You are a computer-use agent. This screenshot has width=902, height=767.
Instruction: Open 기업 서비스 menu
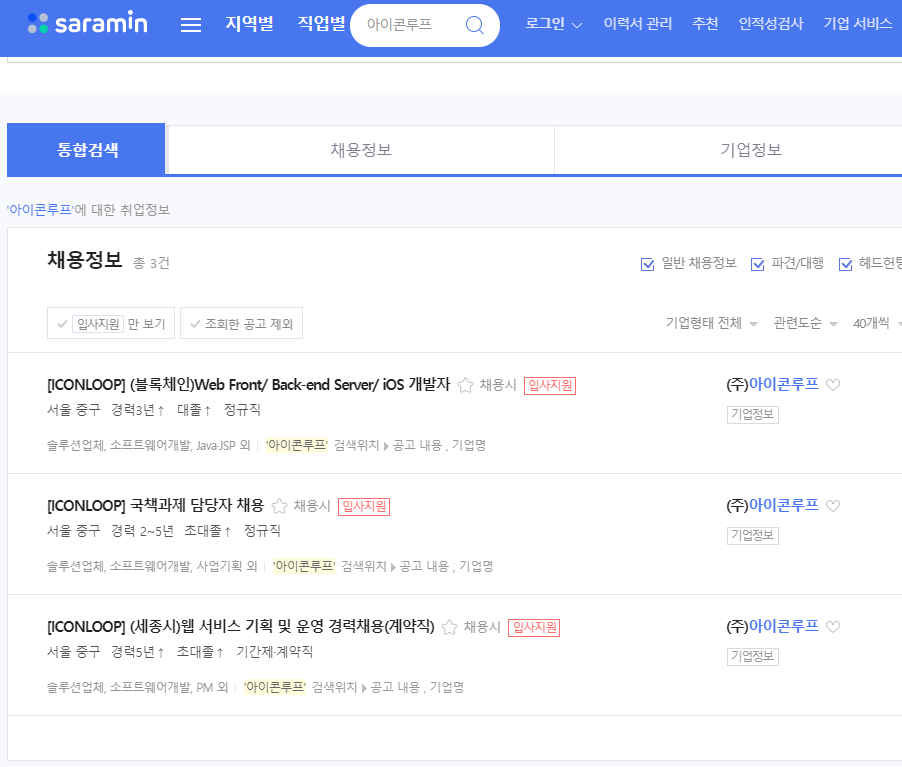(x=857, y=24)
